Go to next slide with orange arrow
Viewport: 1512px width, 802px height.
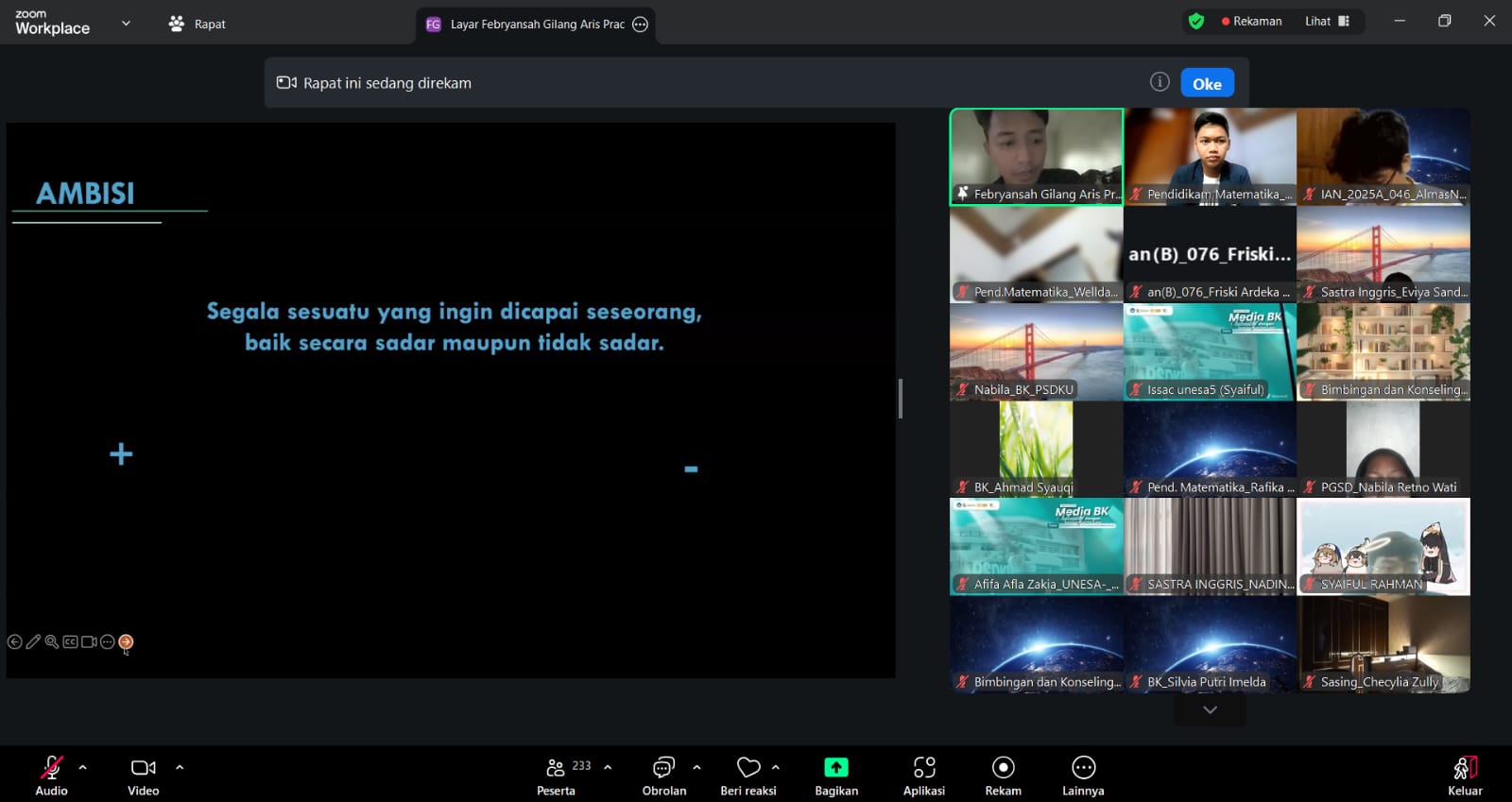[126, 642]
